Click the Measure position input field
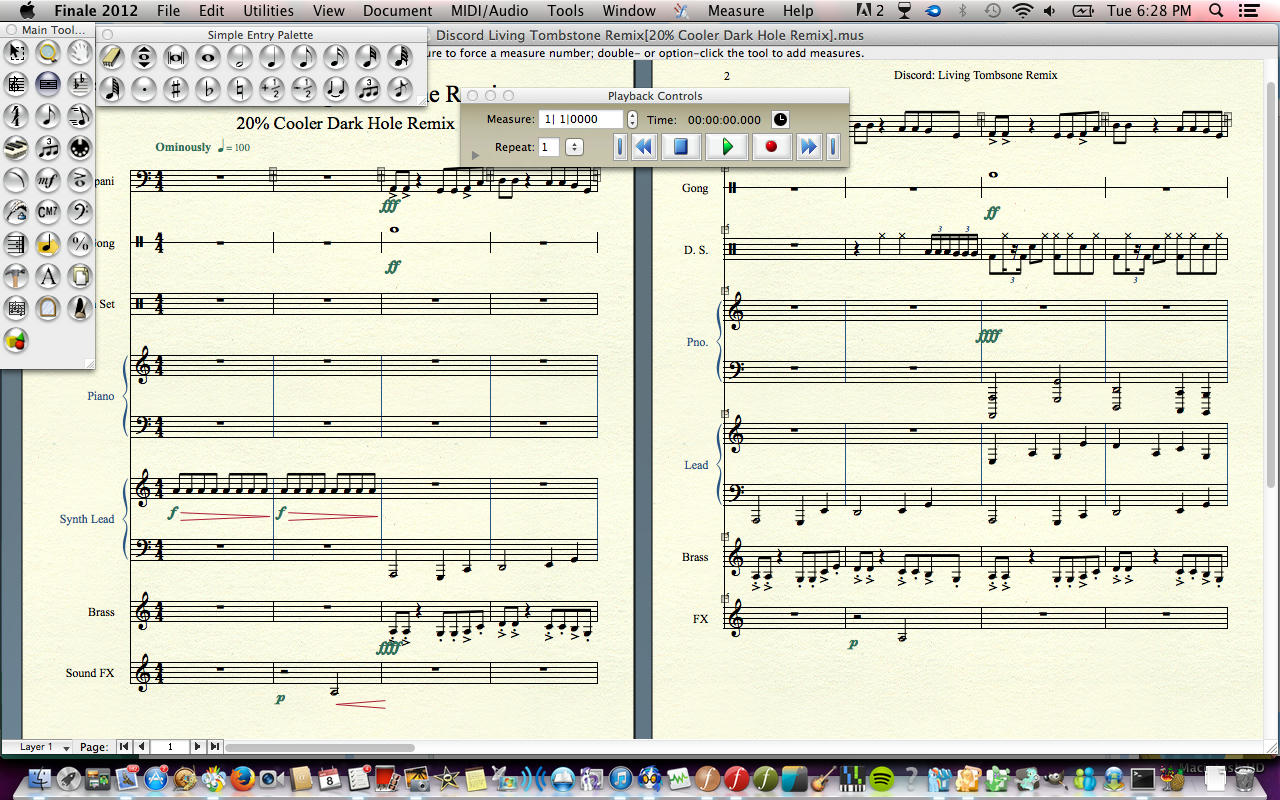This screenshot has height=800, width=1280. (x=581, y=119)
